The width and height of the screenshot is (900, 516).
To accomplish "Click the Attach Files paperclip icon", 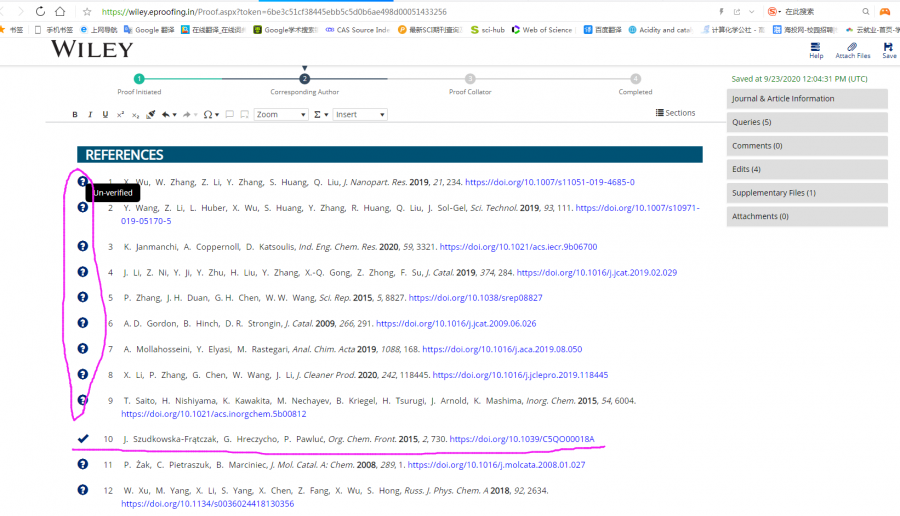I will coord(852,49).
